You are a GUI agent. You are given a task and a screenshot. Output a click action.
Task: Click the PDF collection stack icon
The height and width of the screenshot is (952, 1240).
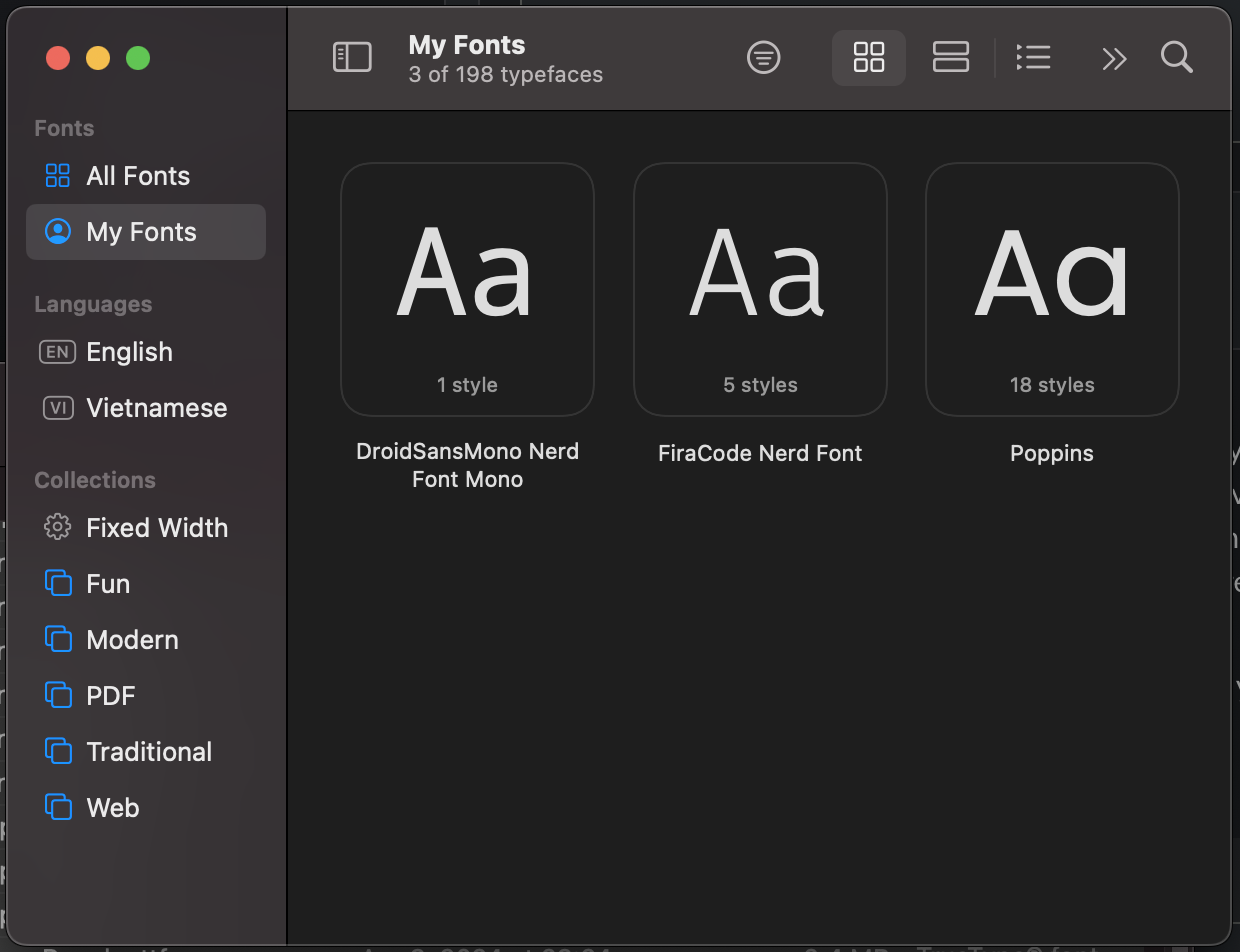tap(58, 696)
